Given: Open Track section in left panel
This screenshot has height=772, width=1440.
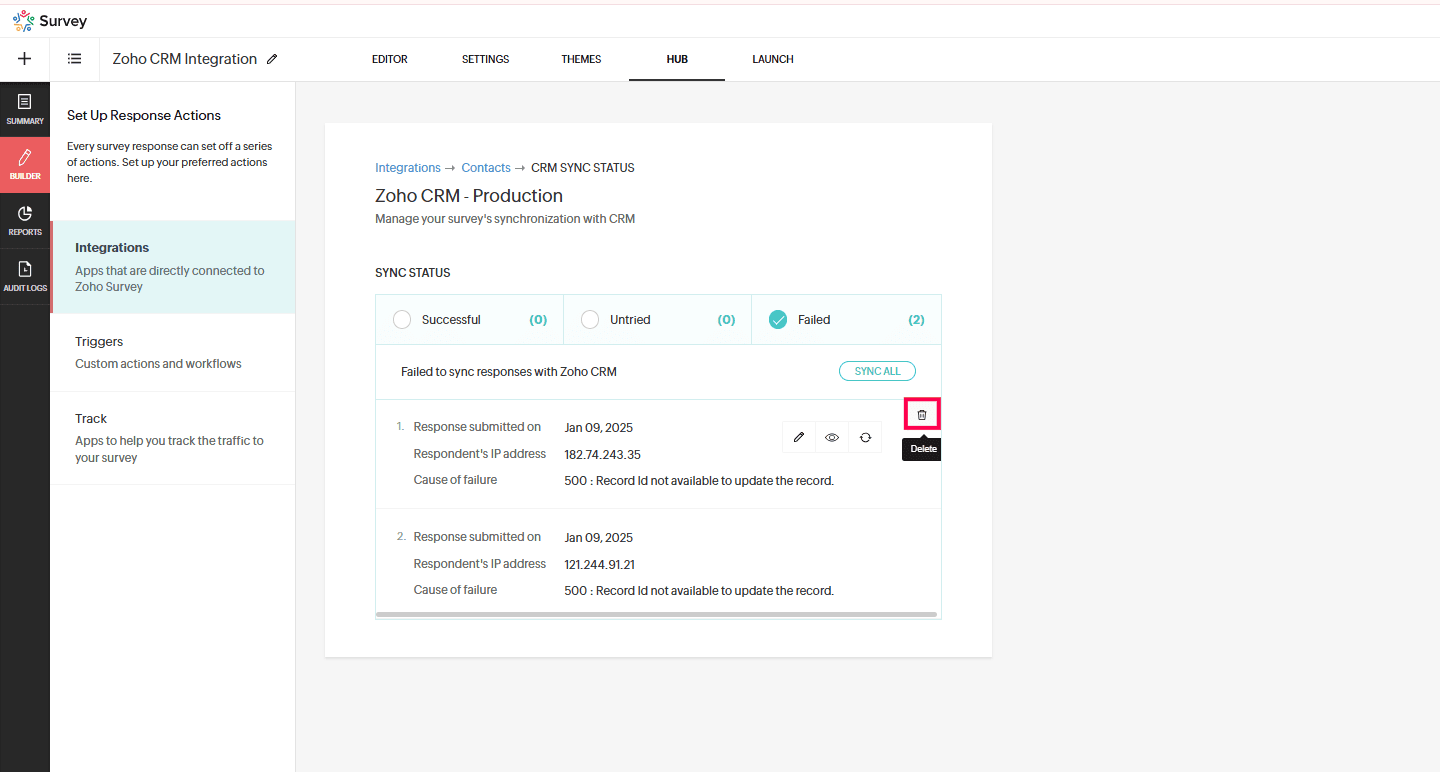Looking at the screenshot, I should tap(173, 438).
